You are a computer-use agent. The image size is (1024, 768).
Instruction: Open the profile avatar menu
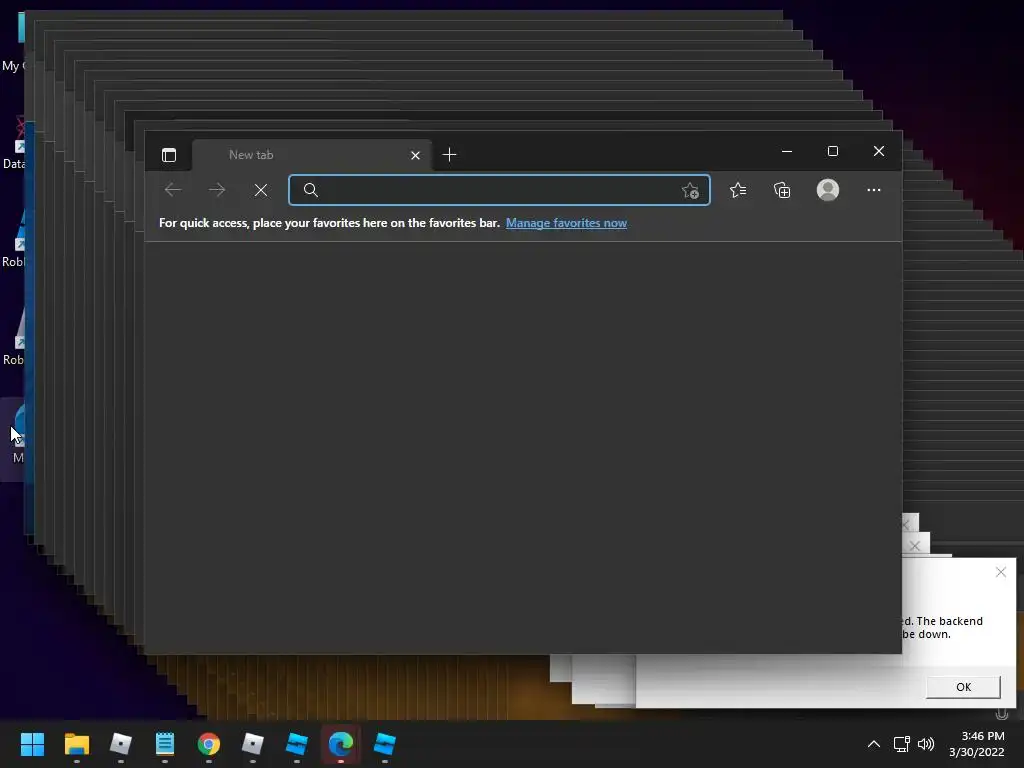coord(828,190)
